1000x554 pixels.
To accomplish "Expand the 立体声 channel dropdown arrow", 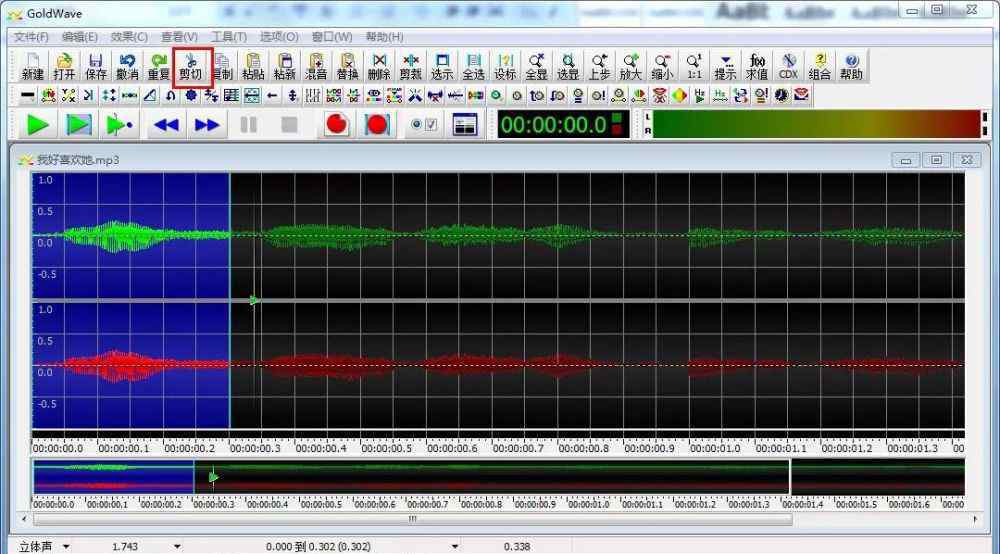I will [x=66, y=547].
